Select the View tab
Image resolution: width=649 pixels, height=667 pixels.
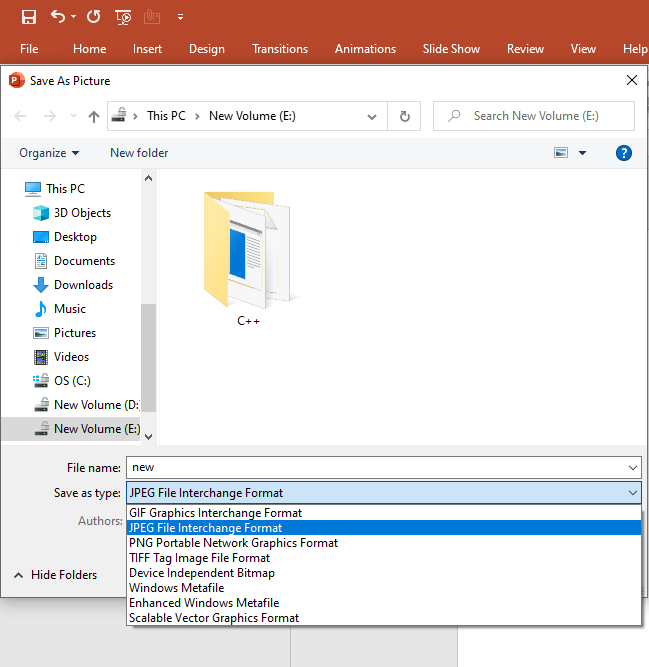[x=583, y=49]
